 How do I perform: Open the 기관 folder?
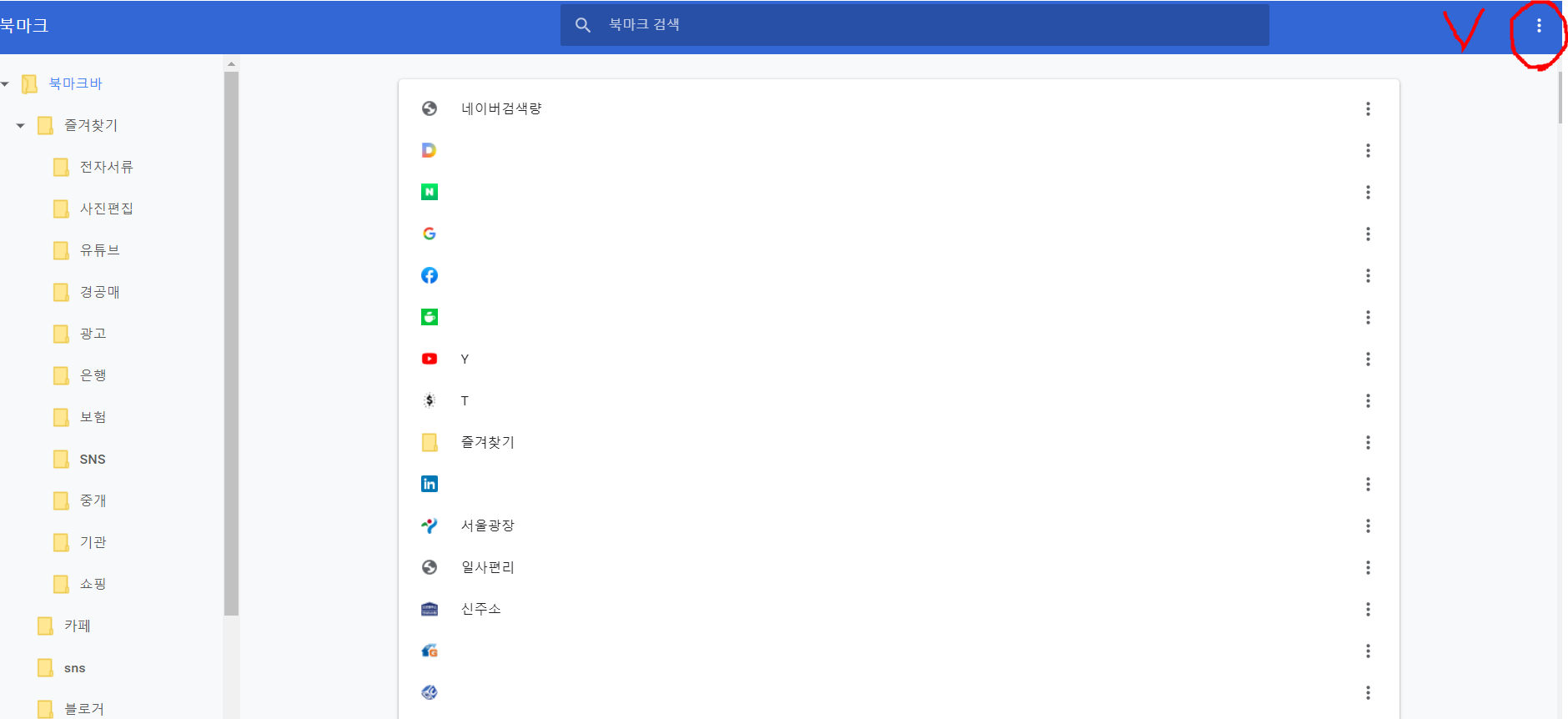point(93,542)
